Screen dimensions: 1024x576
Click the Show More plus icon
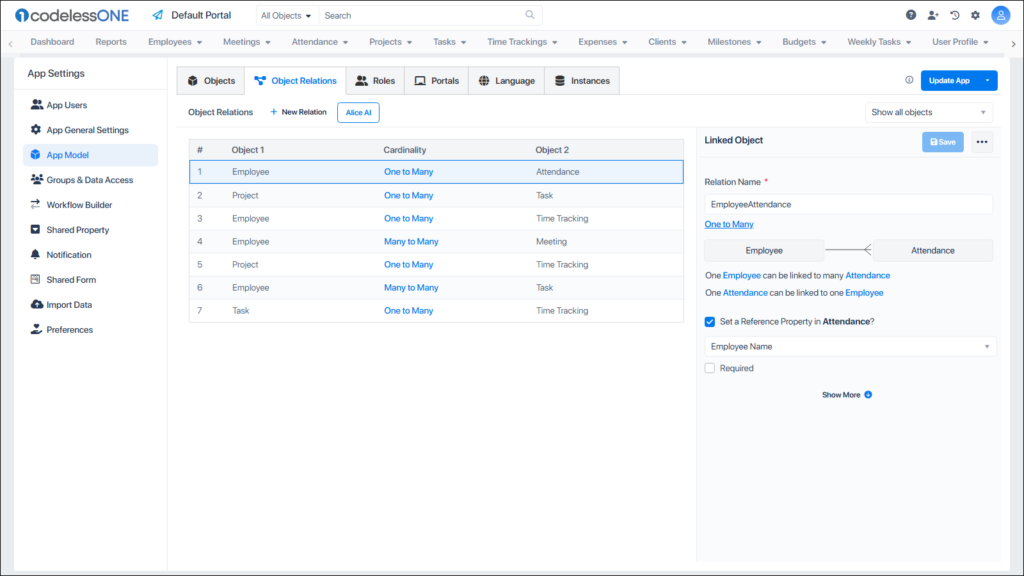[868, 394]
